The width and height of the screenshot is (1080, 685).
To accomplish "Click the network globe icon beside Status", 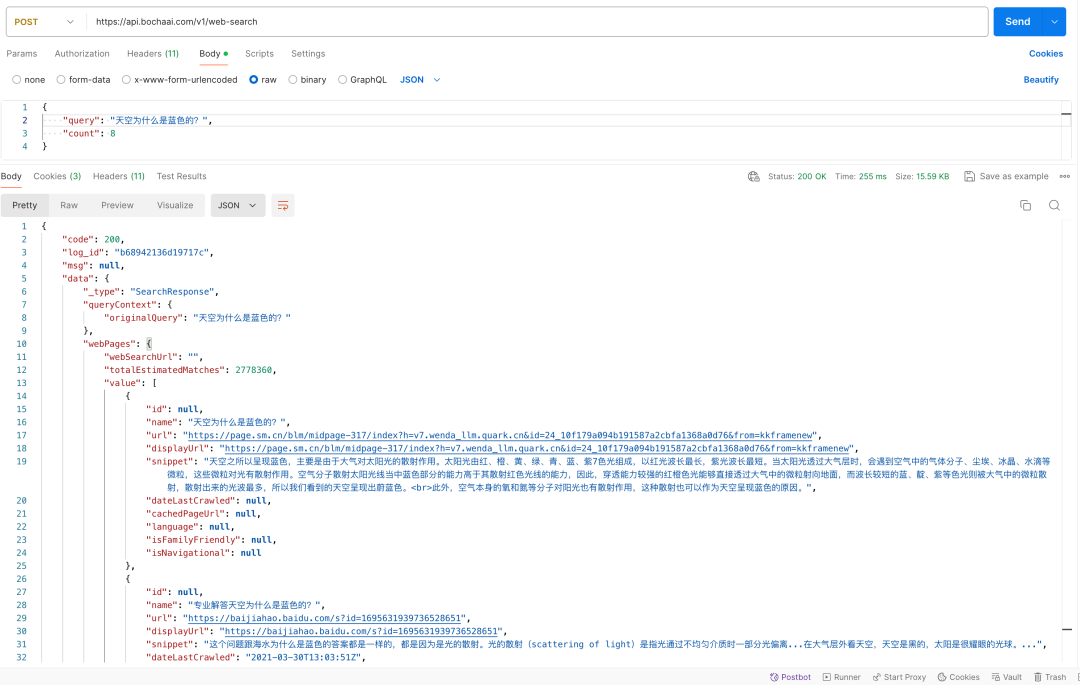I will 754,176.
